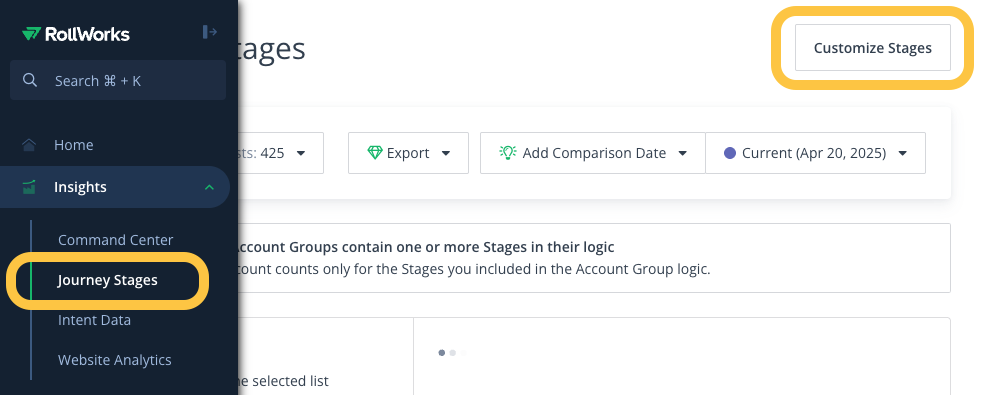Click the purple dot beside Current
Image resolution: width=981 pixels, height=395 pixels.
click(x=729, y=153)
